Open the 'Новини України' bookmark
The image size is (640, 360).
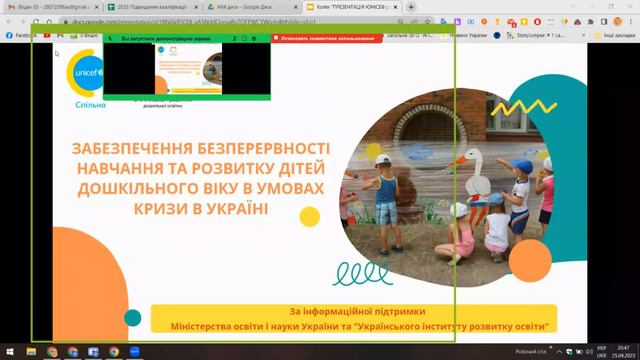[464, 36]
